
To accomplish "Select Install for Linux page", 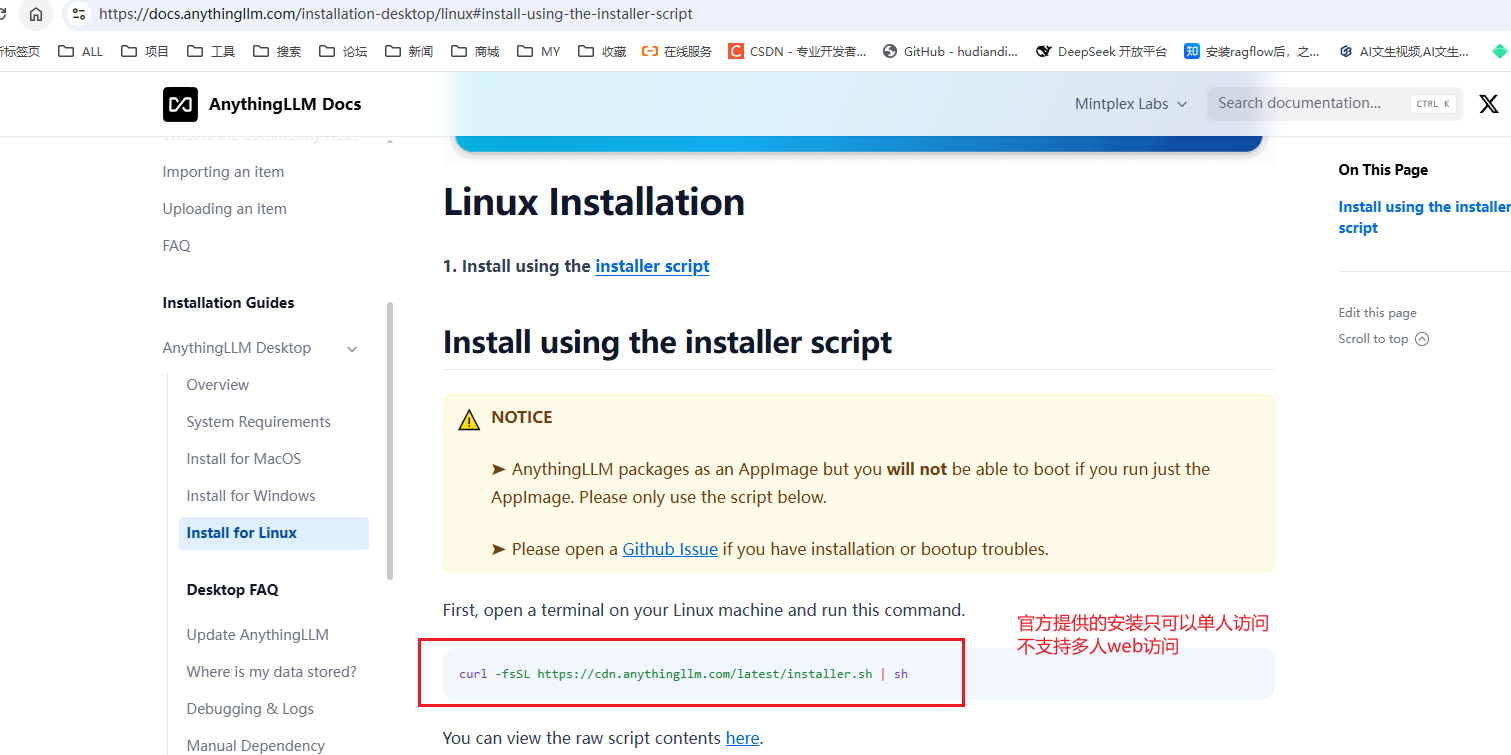I will [x=274, y=533].
